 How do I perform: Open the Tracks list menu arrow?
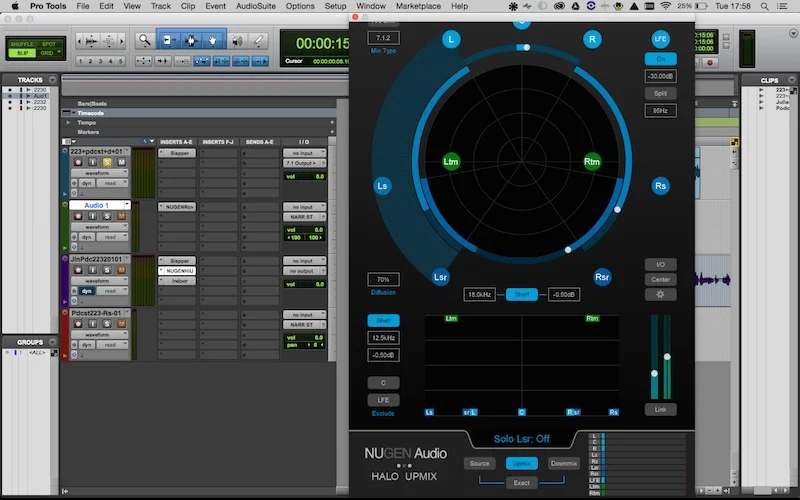tap(52, 80)
